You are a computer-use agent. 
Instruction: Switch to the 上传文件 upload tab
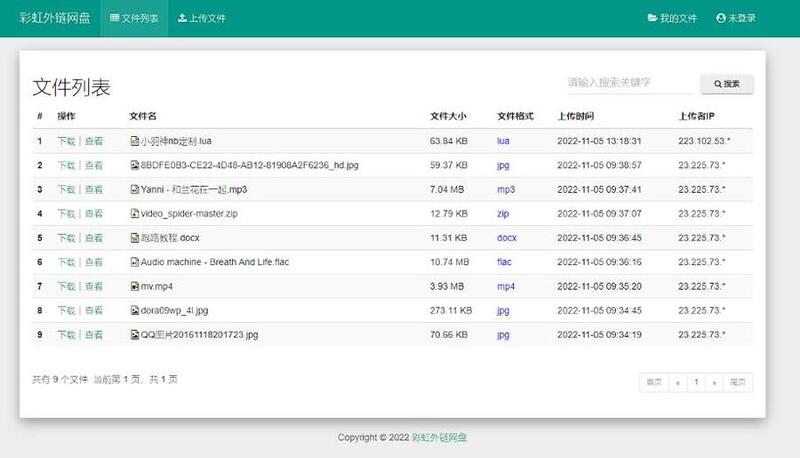[201, 18]
